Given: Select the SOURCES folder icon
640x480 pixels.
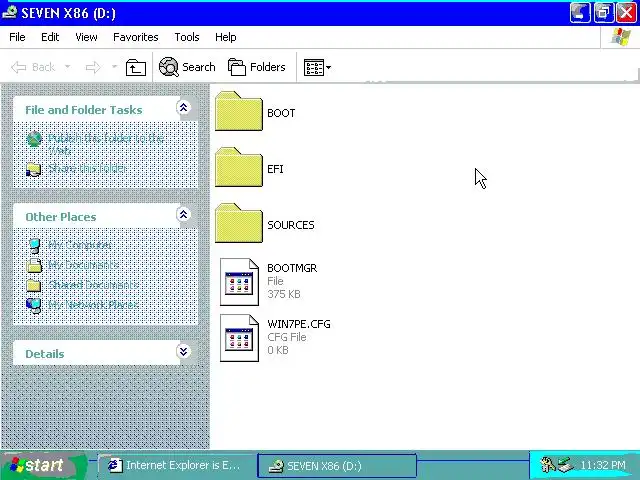Looking at the screenshot, I should [239, 223].
